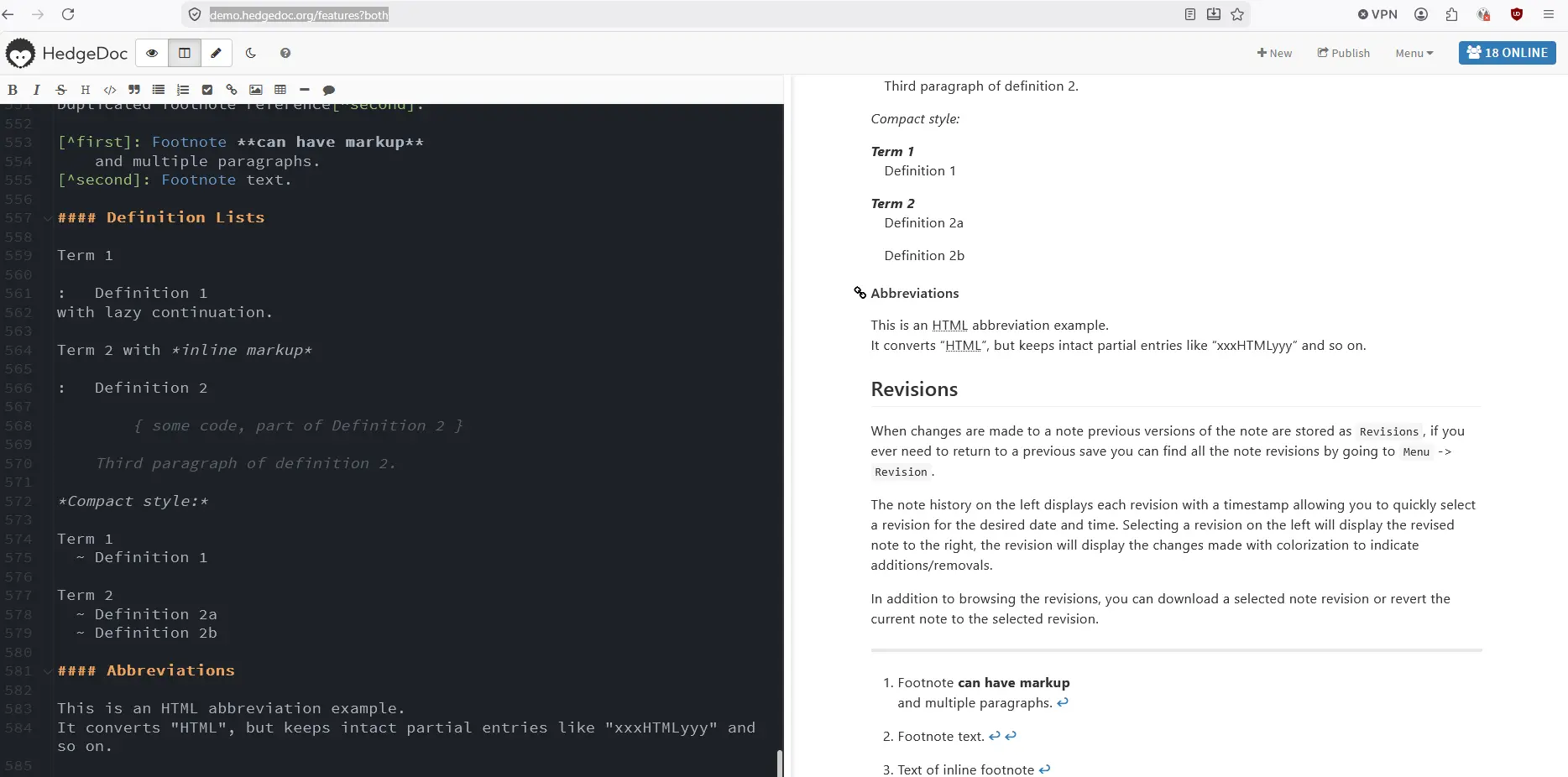This screenshot has width=1568, height=777.
Task: Insert a numbered list
Action: (x=183, y=90)
